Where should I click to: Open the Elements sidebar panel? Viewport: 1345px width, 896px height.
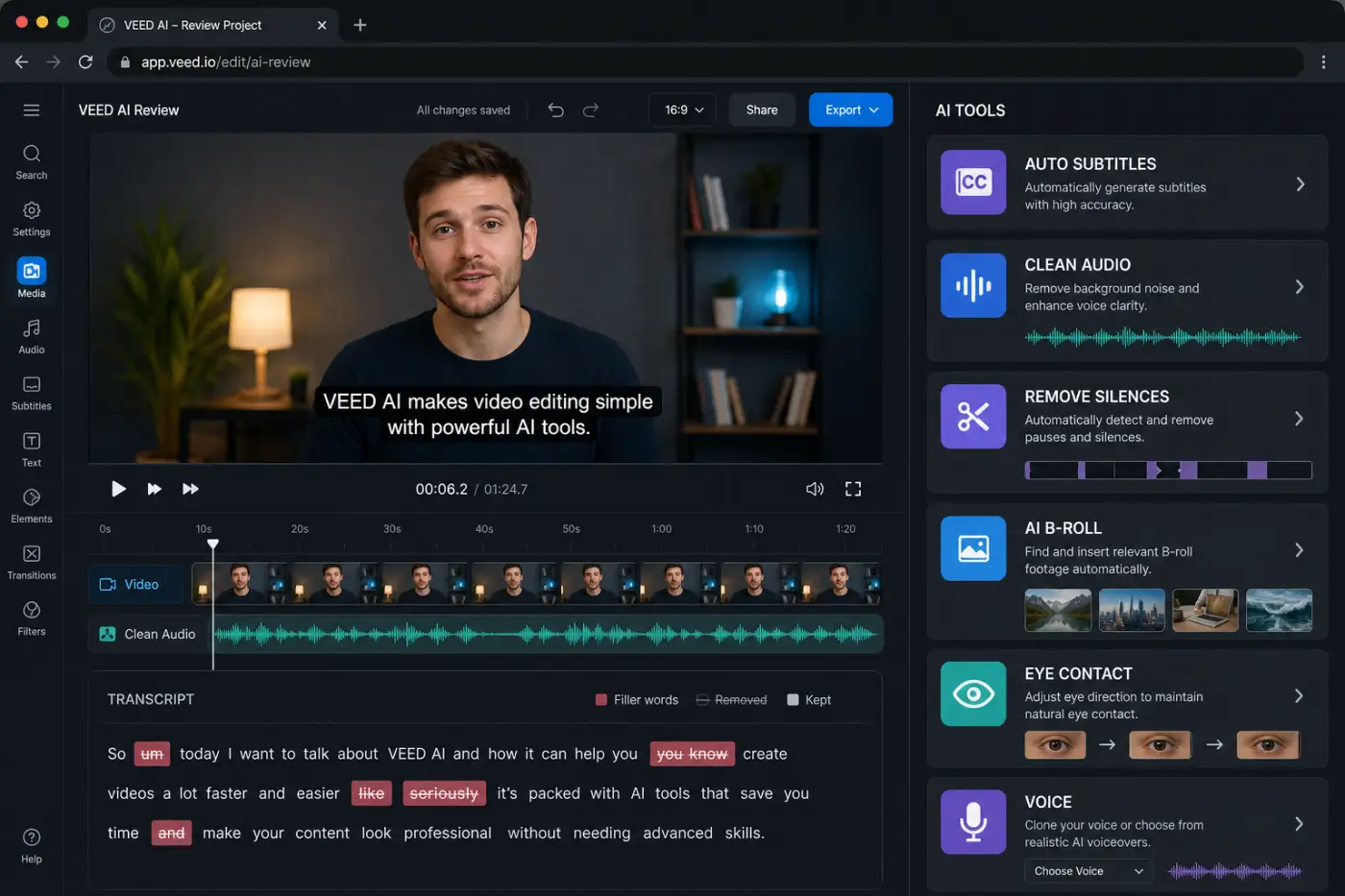tap(32, 505)
